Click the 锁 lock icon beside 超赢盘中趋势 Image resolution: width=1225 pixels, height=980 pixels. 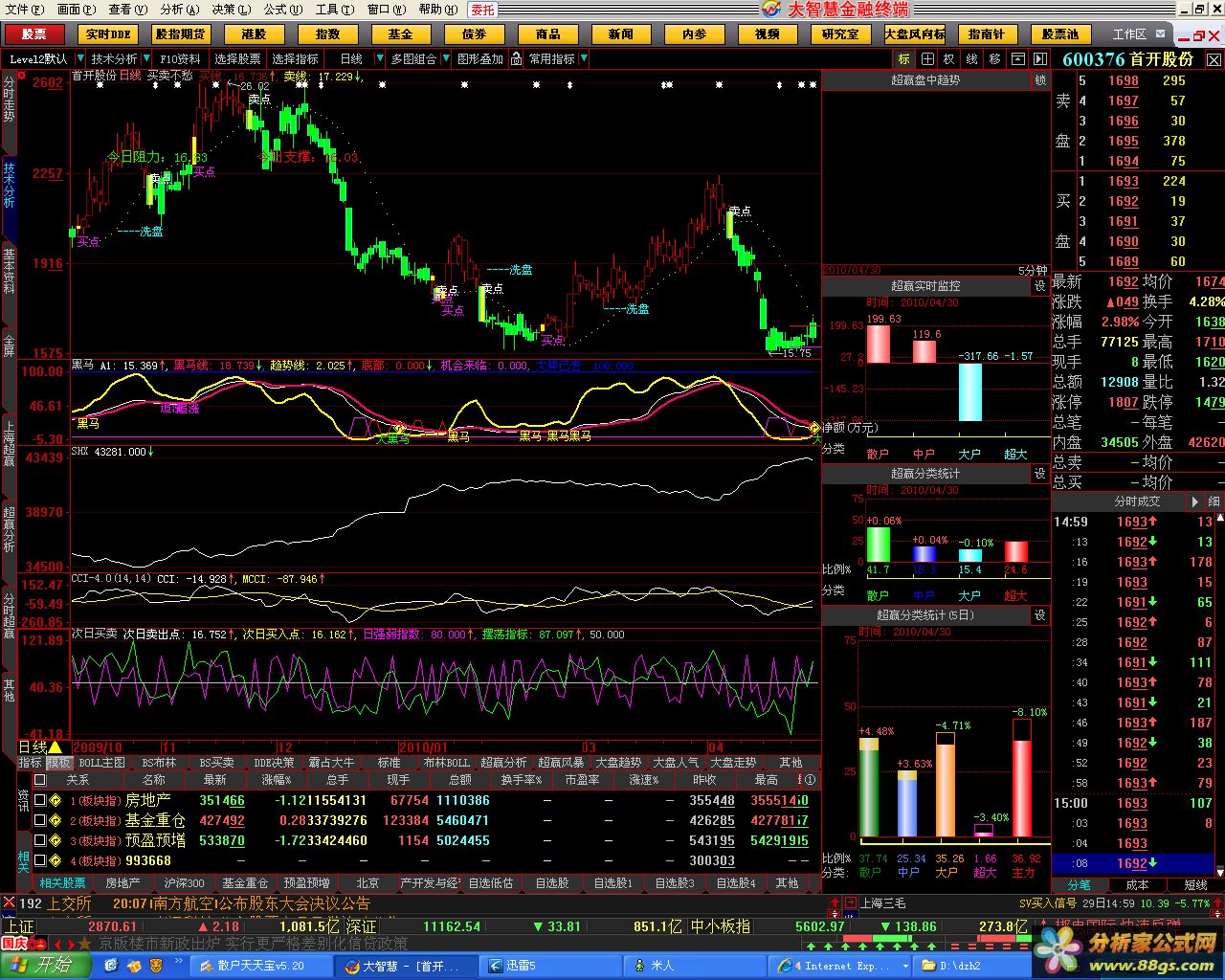point(1040,80)
